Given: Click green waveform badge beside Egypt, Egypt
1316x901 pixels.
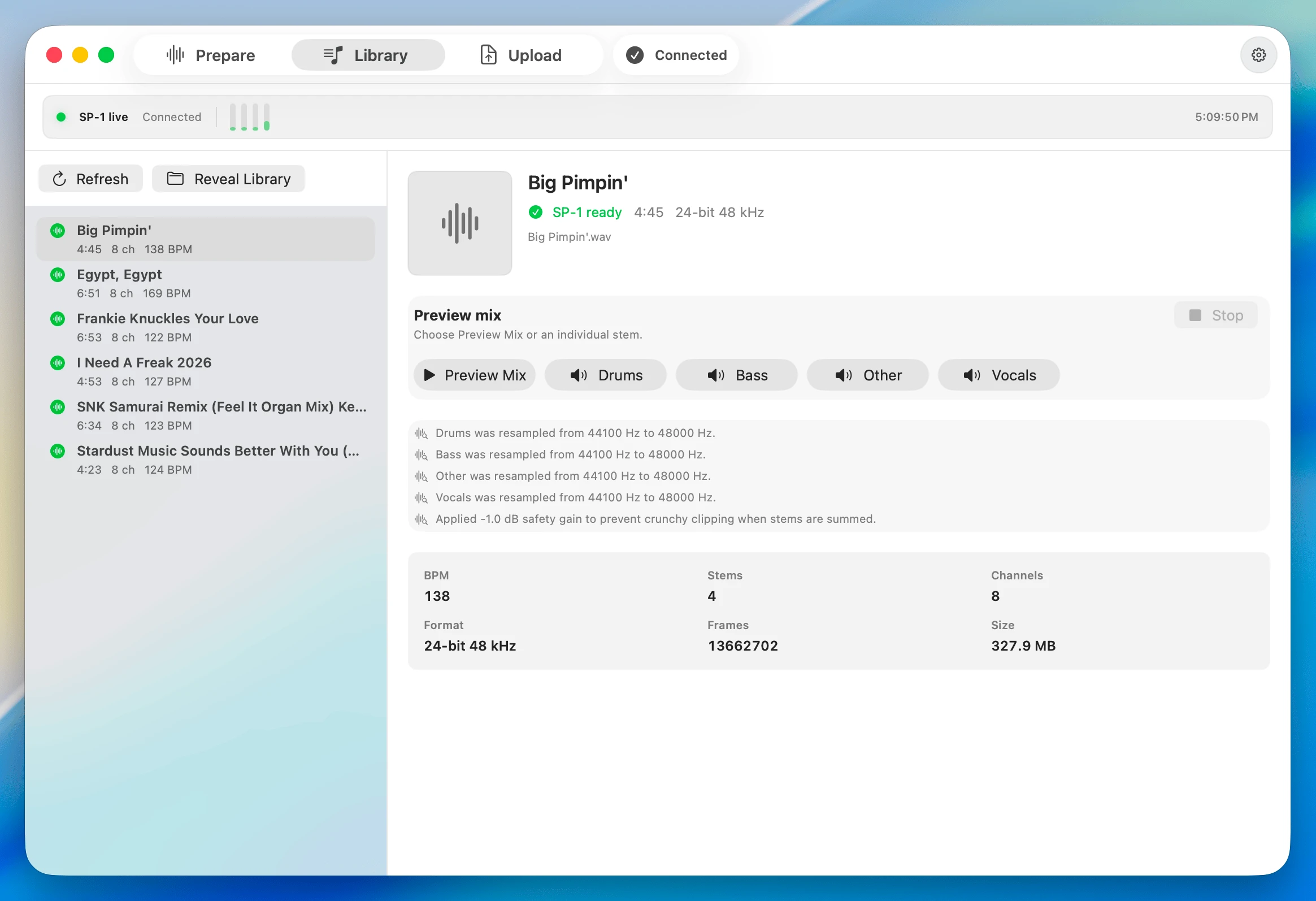Looking at the screenshot, I should [x=58, y=275].
